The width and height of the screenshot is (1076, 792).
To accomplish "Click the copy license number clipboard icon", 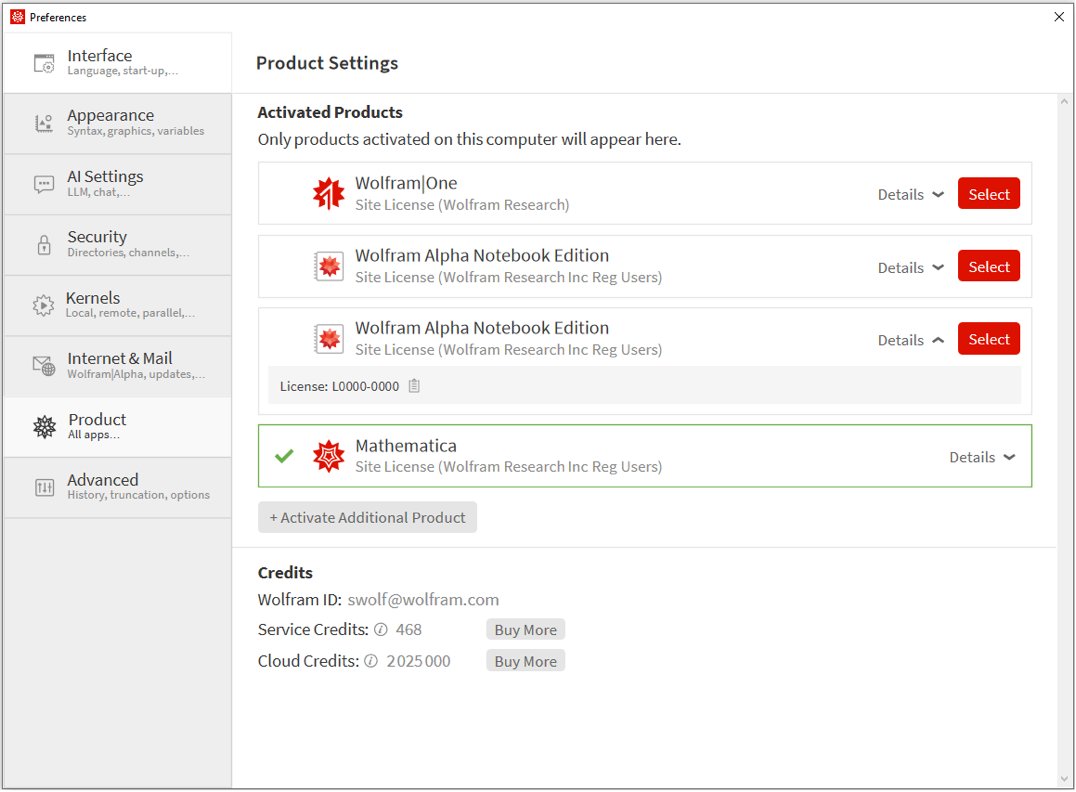I will 414,386.
